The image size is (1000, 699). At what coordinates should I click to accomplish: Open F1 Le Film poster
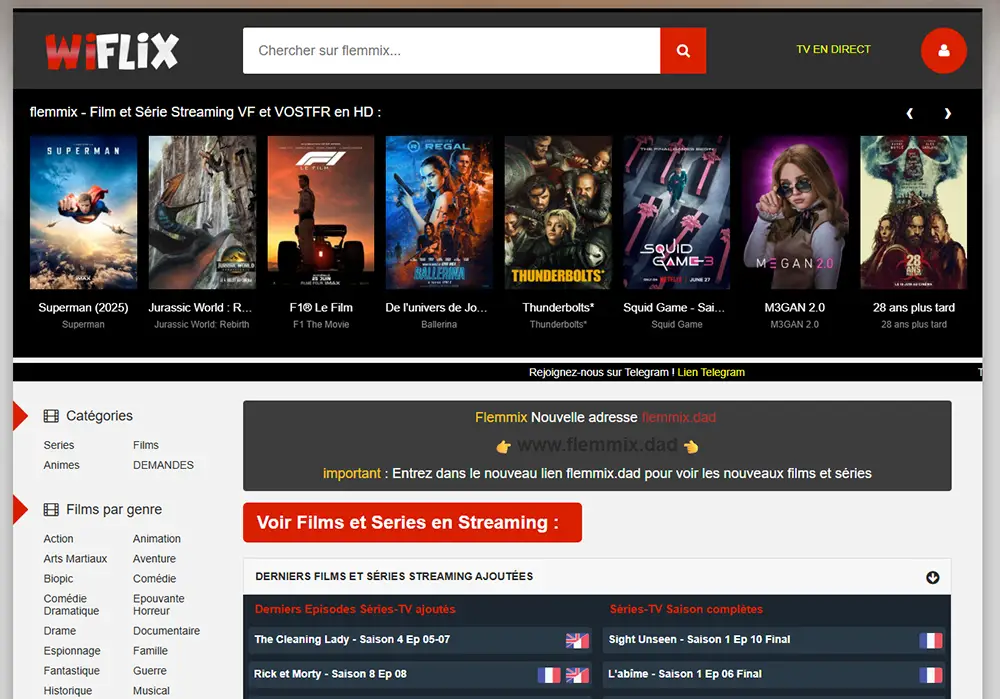pyautogui.click(x=321, y=212)
